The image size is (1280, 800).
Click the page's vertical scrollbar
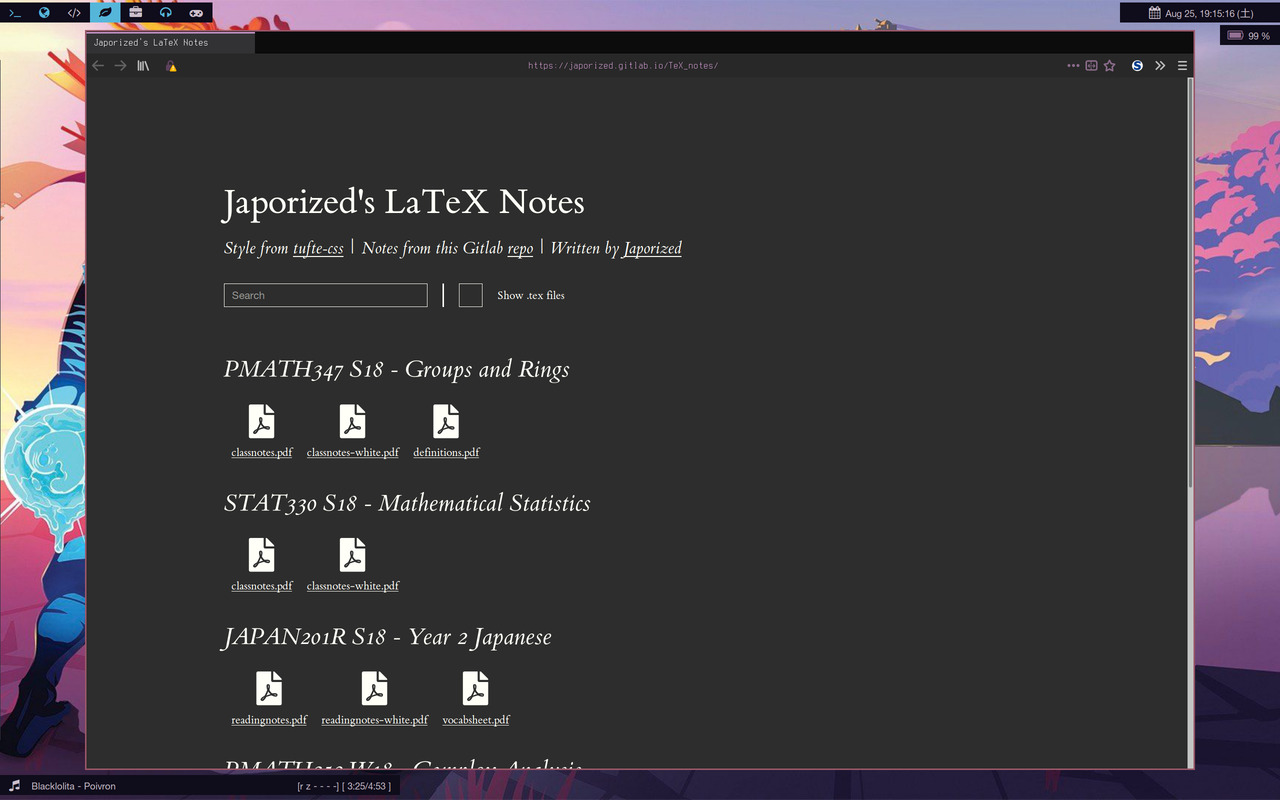click(x=1189, y=280)
